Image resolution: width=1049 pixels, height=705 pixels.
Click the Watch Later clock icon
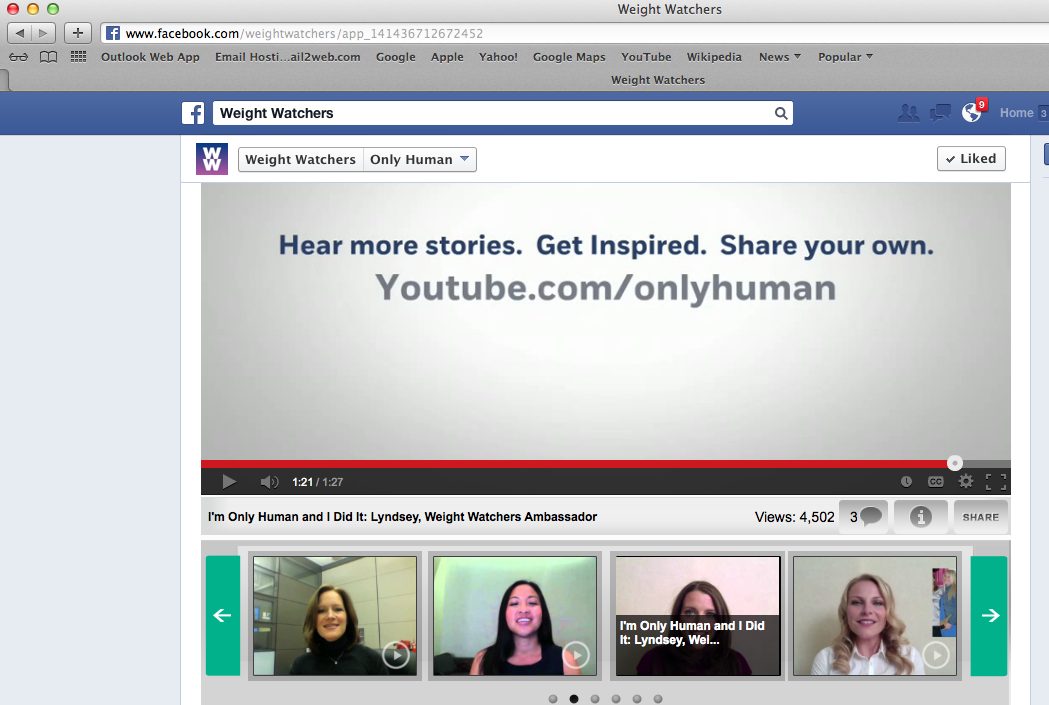point(906,482)
